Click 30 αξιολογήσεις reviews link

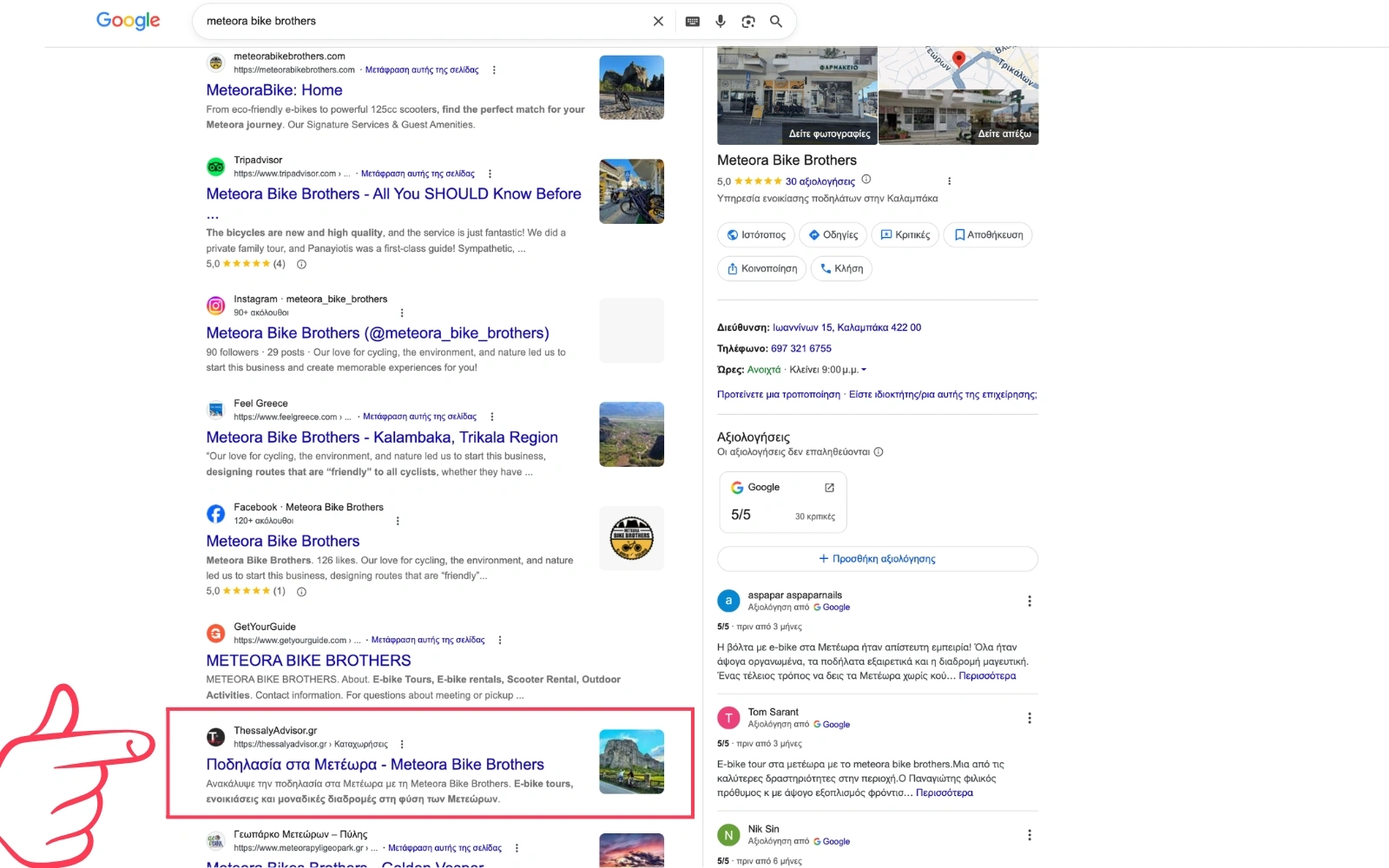pyautogui.click(x=820, y=181)
